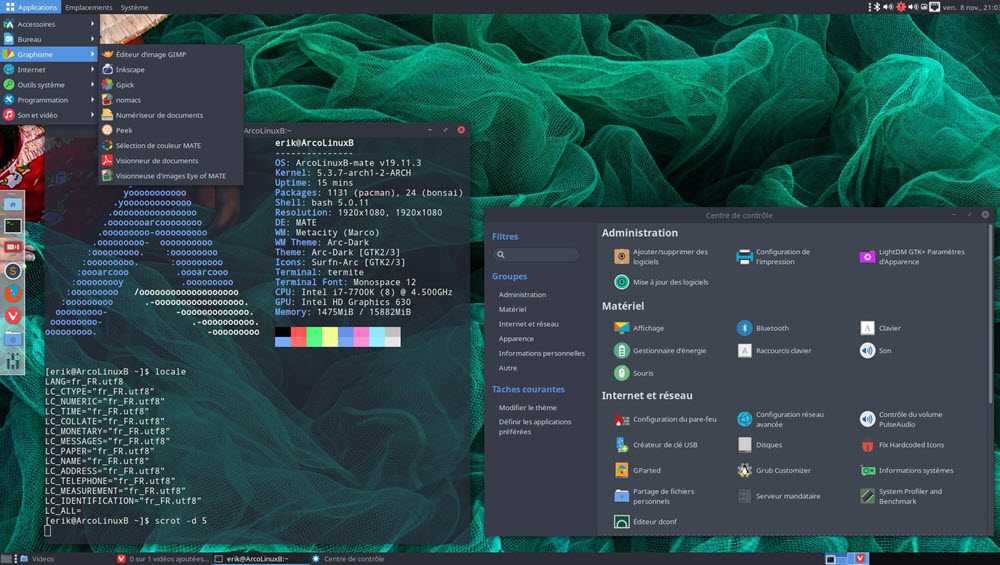Open the Emplacements menu
This screenshot has width=1000, height=565.
[89, 7]
